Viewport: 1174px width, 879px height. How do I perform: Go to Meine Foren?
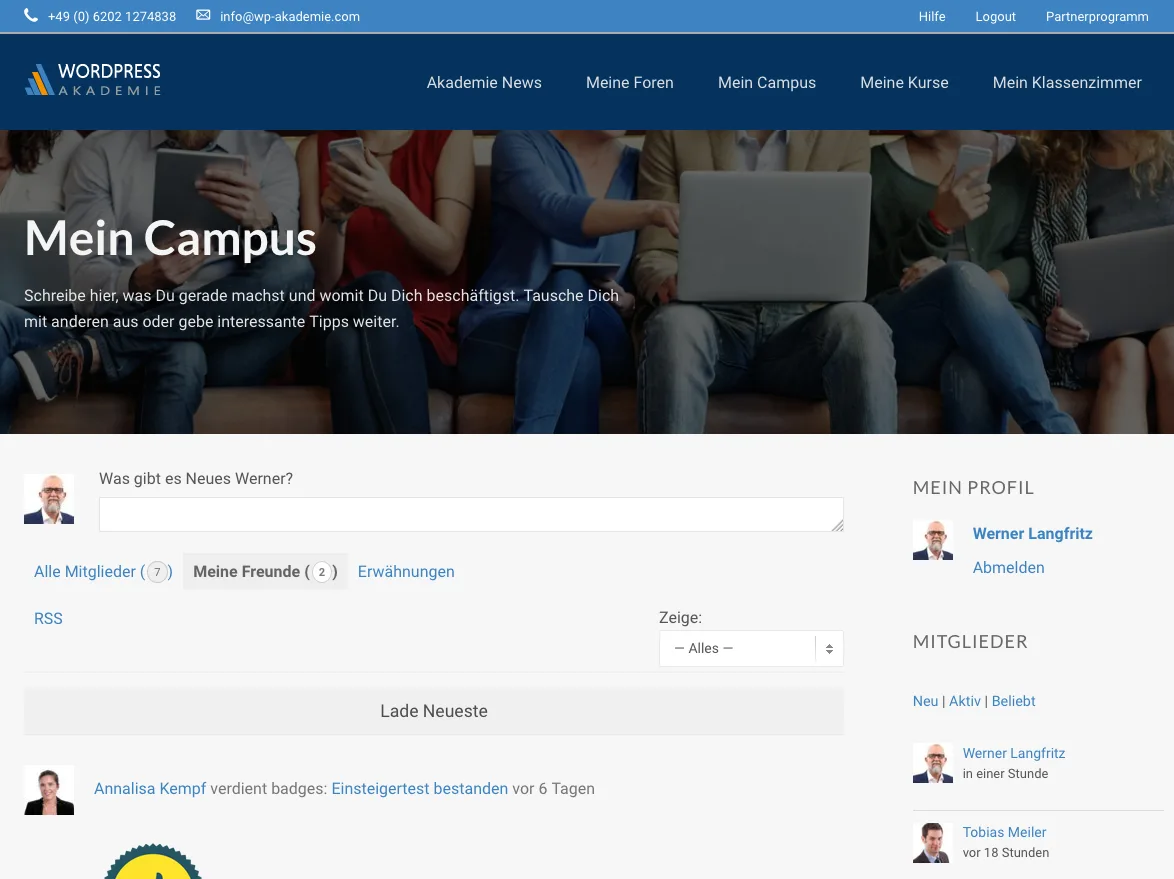[x=630, y=82]
